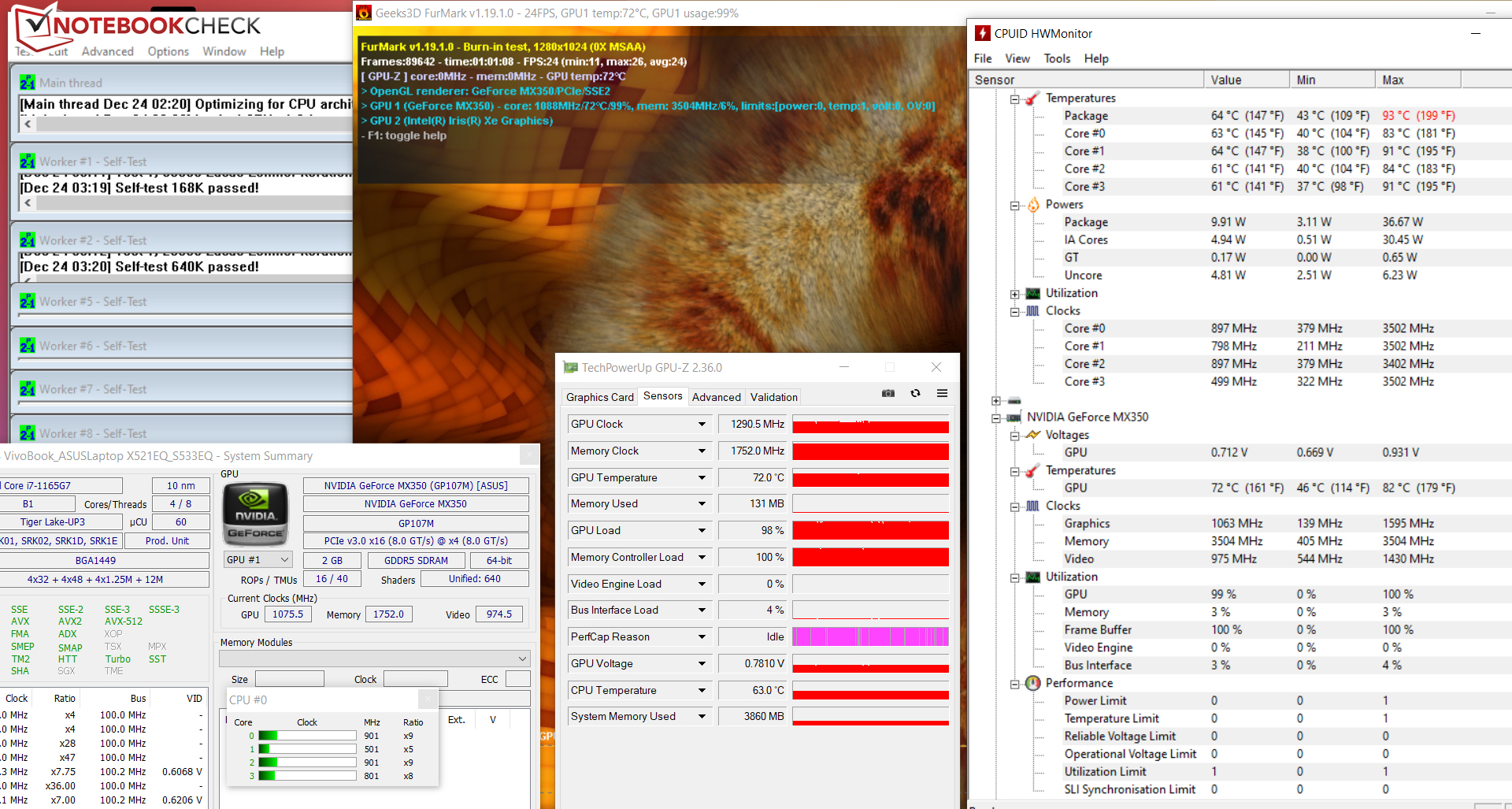
Task: Open the Memory Modules dropdown
Action: pos(374,659)
